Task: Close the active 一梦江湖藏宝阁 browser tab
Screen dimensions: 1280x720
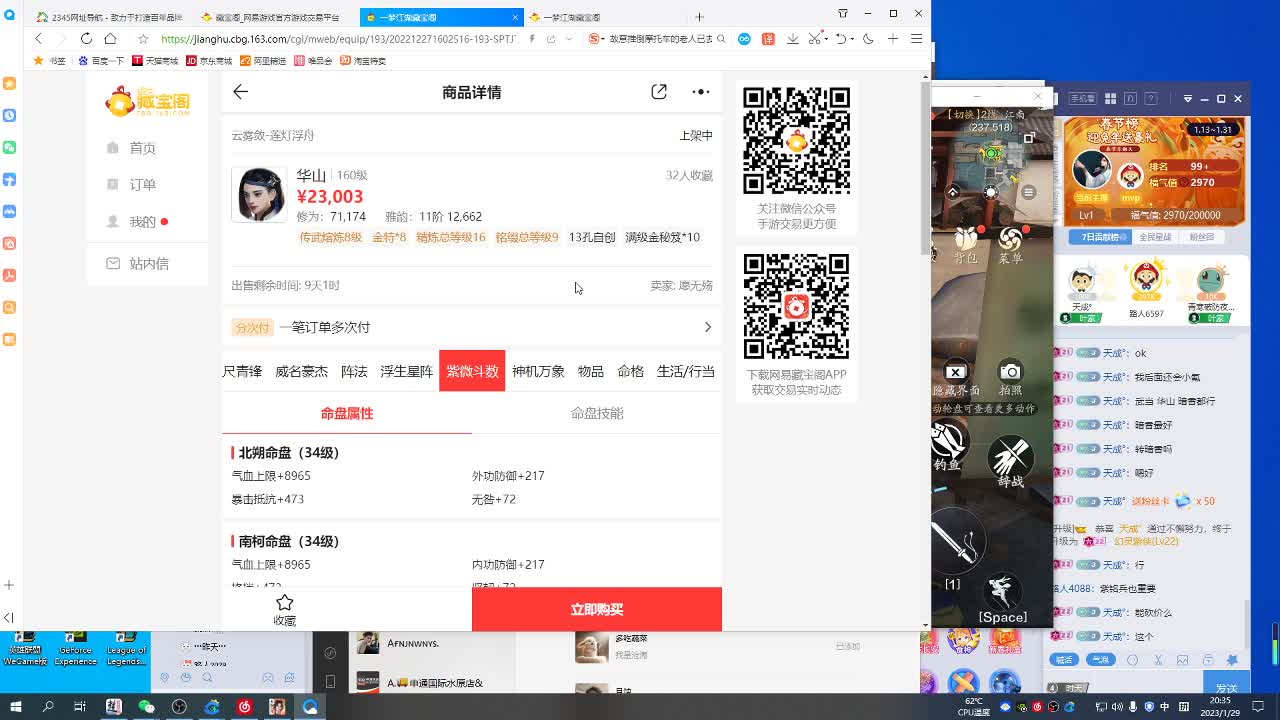Action: (x=516, y=17)
